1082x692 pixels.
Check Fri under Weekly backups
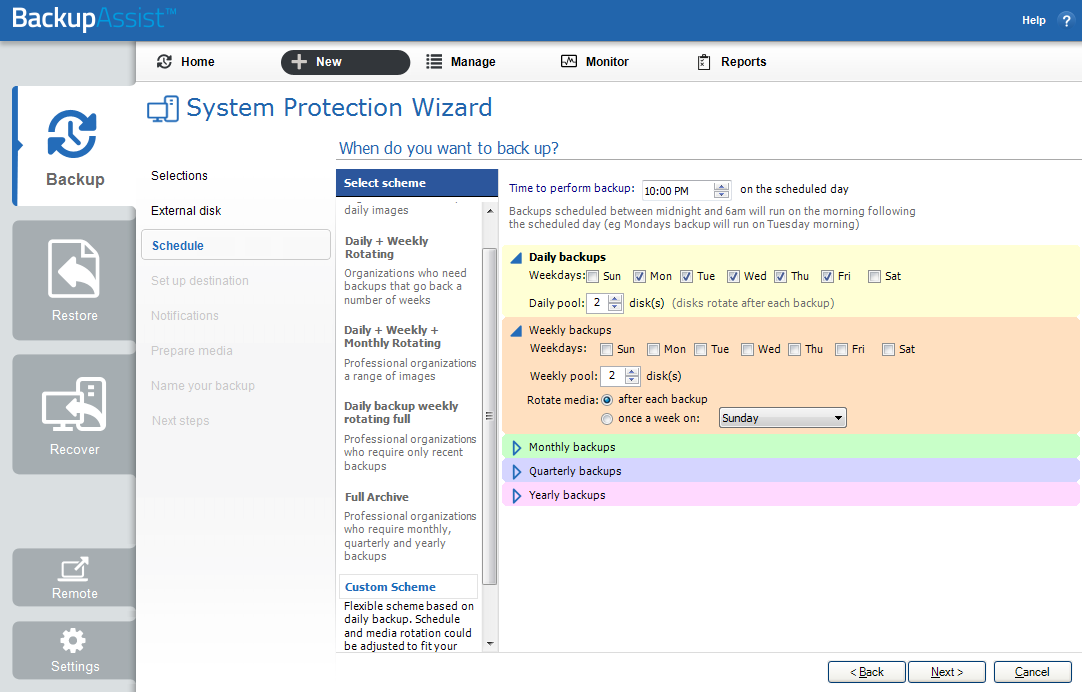(841, 350)
